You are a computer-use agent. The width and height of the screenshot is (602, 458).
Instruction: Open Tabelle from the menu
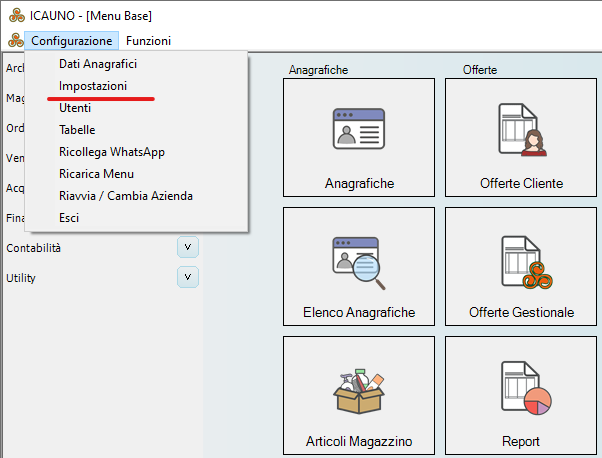(x=78, y=130)
